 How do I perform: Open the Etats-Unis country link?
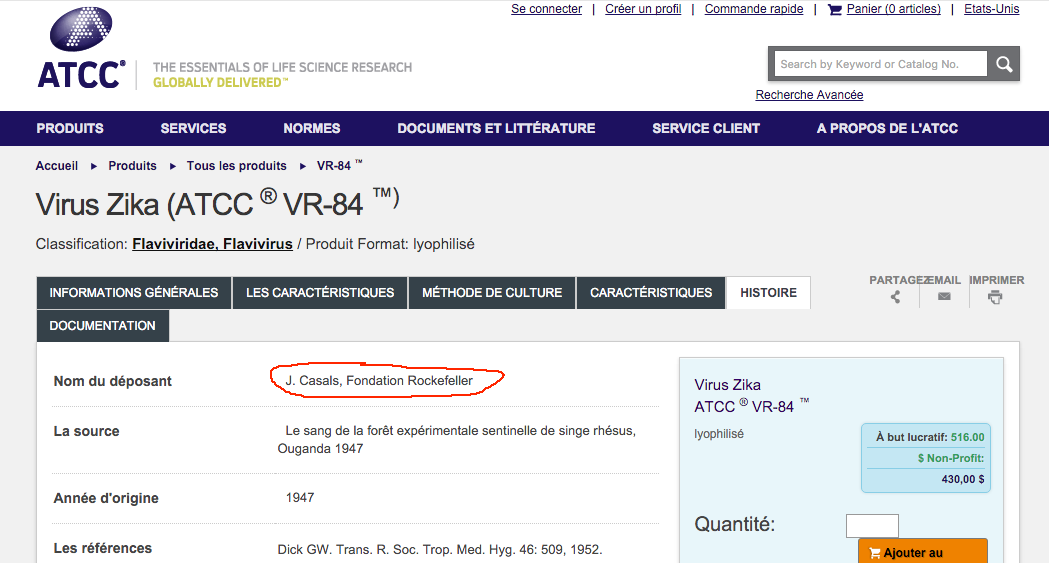[991, 9]
